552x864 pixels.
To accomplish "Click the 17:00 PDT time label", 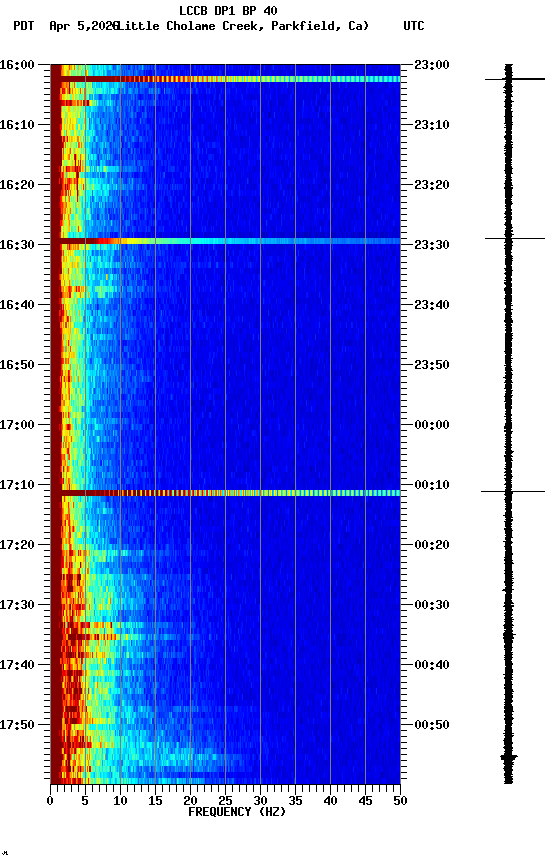I will tap(17, 425).
